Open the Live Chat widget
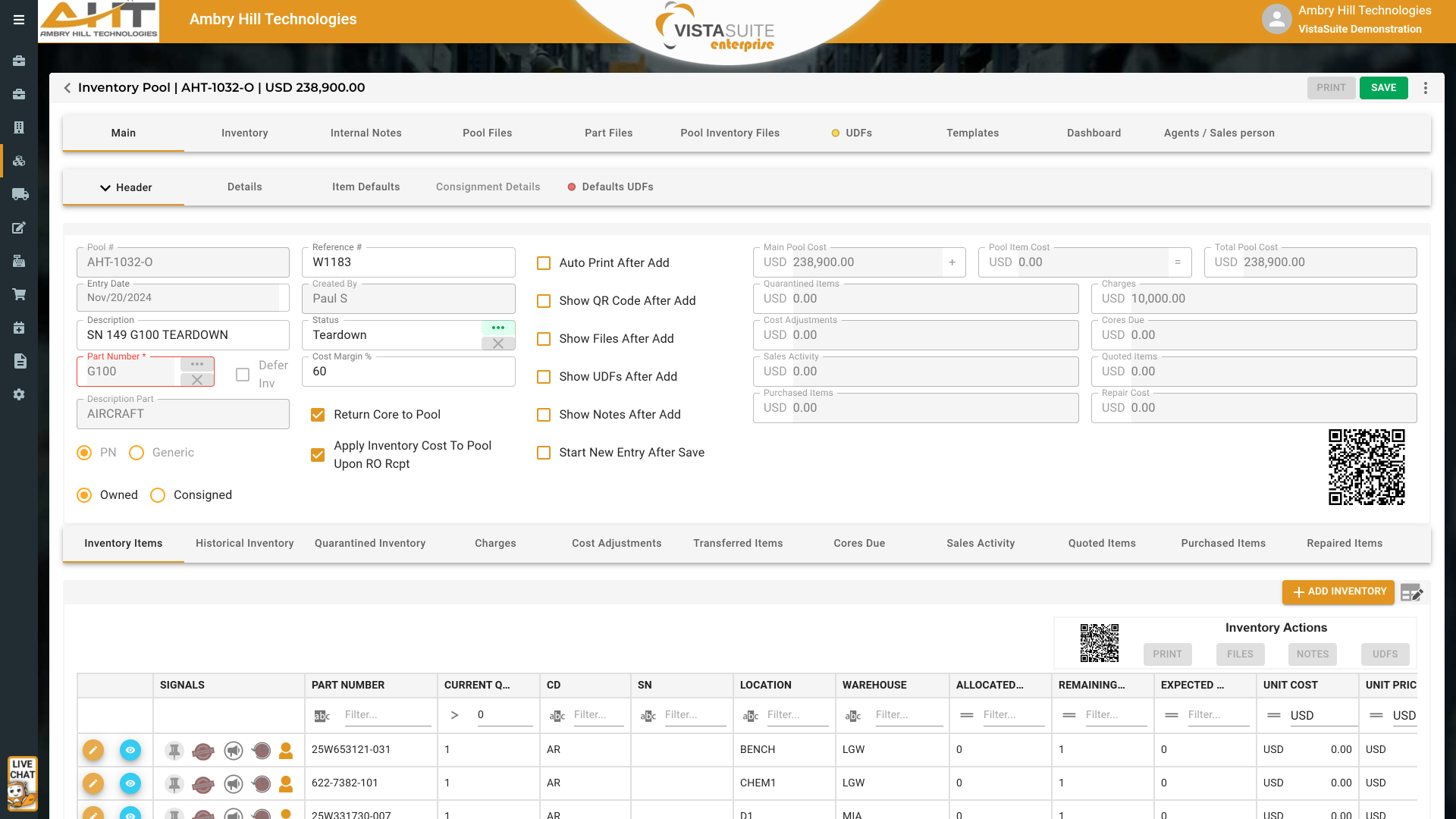This screenshot has height=819, width=1456. pyautogui.click(x=22, y=783)
